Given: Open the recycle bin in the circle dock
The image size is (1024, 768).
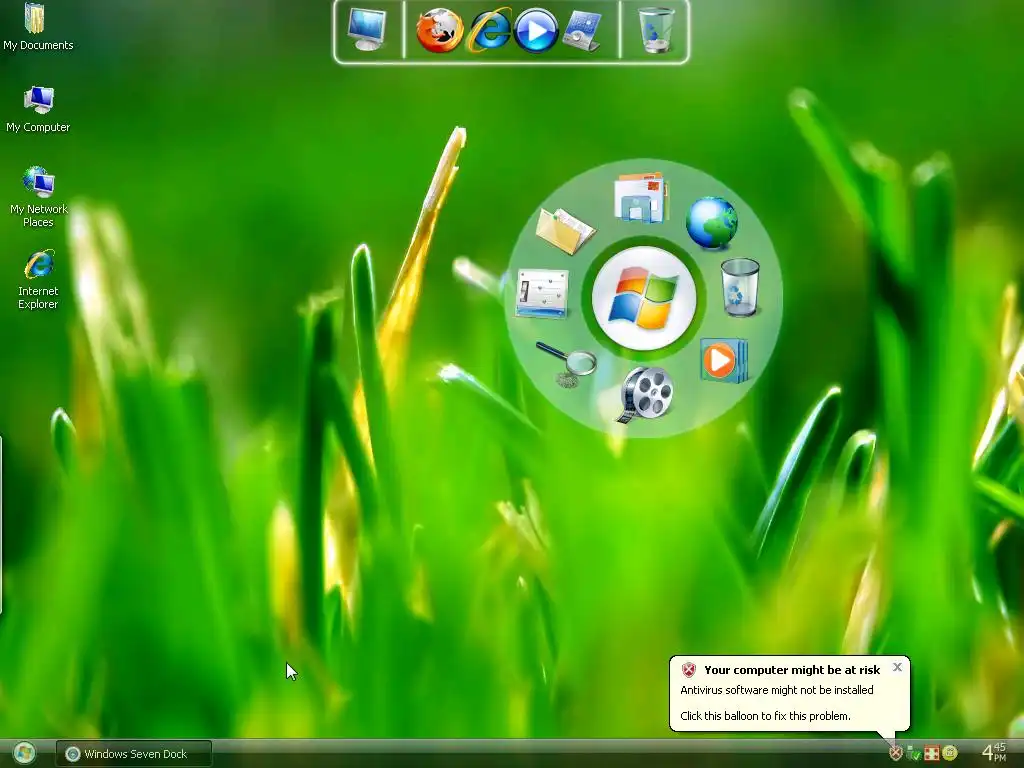Looking at the screenshot, I should click(740, 287).
